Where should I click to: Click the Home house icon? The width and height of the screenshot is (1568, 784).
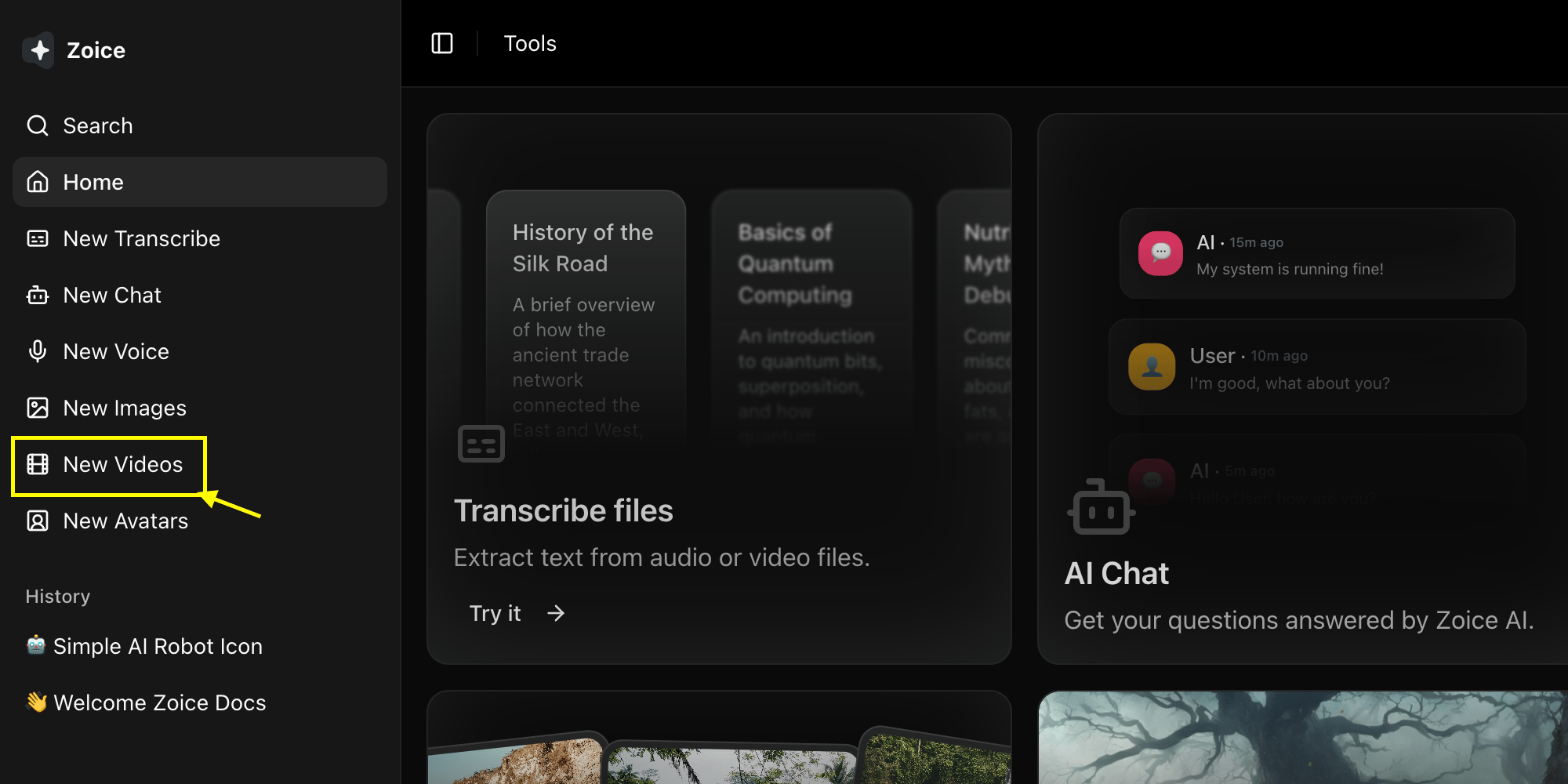pyautogui.click(x=38, y=182)
